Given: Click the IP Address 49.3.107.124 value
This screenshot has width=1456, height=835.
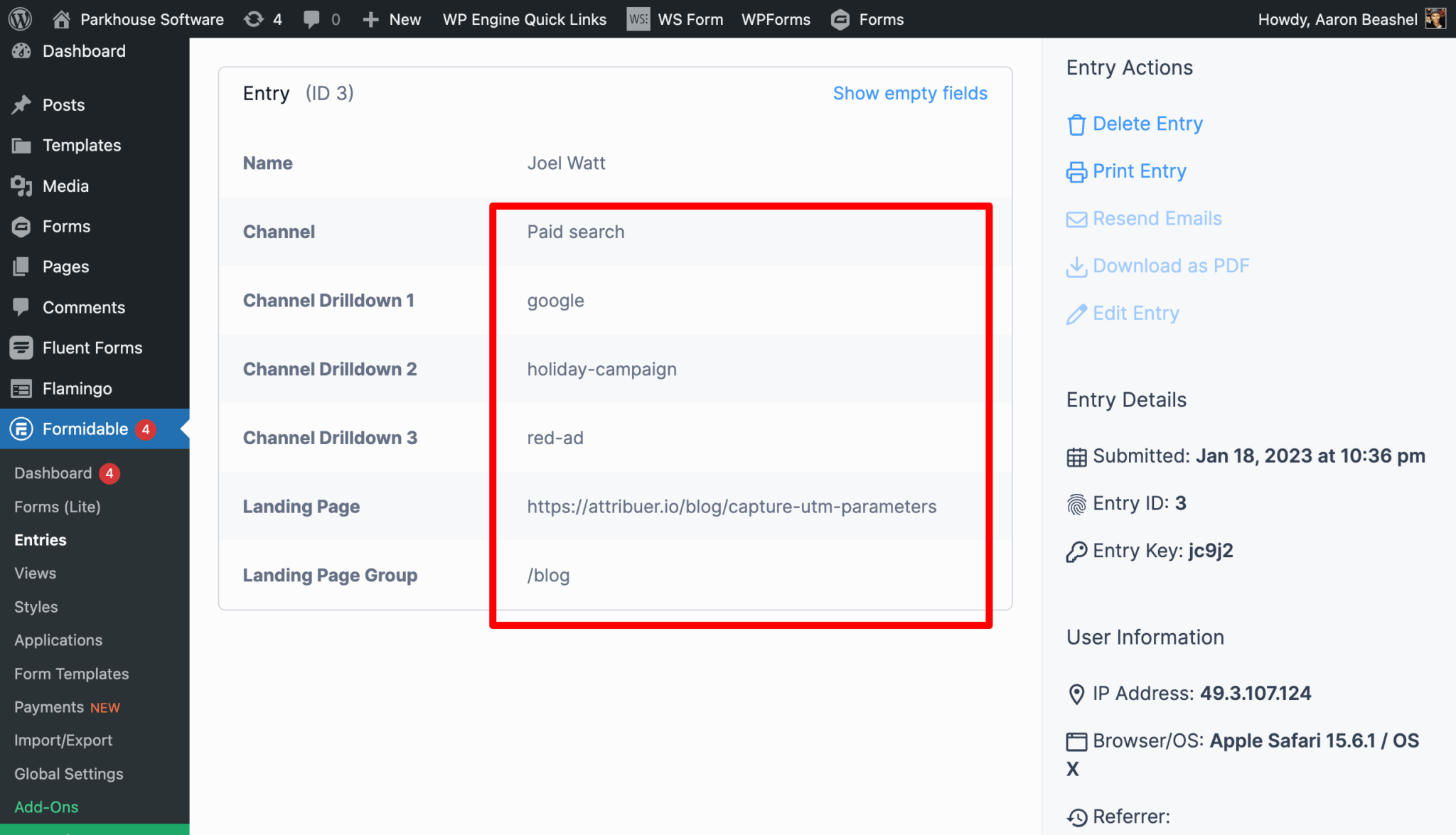Looking at the screenshot, I should [1256, 693].
